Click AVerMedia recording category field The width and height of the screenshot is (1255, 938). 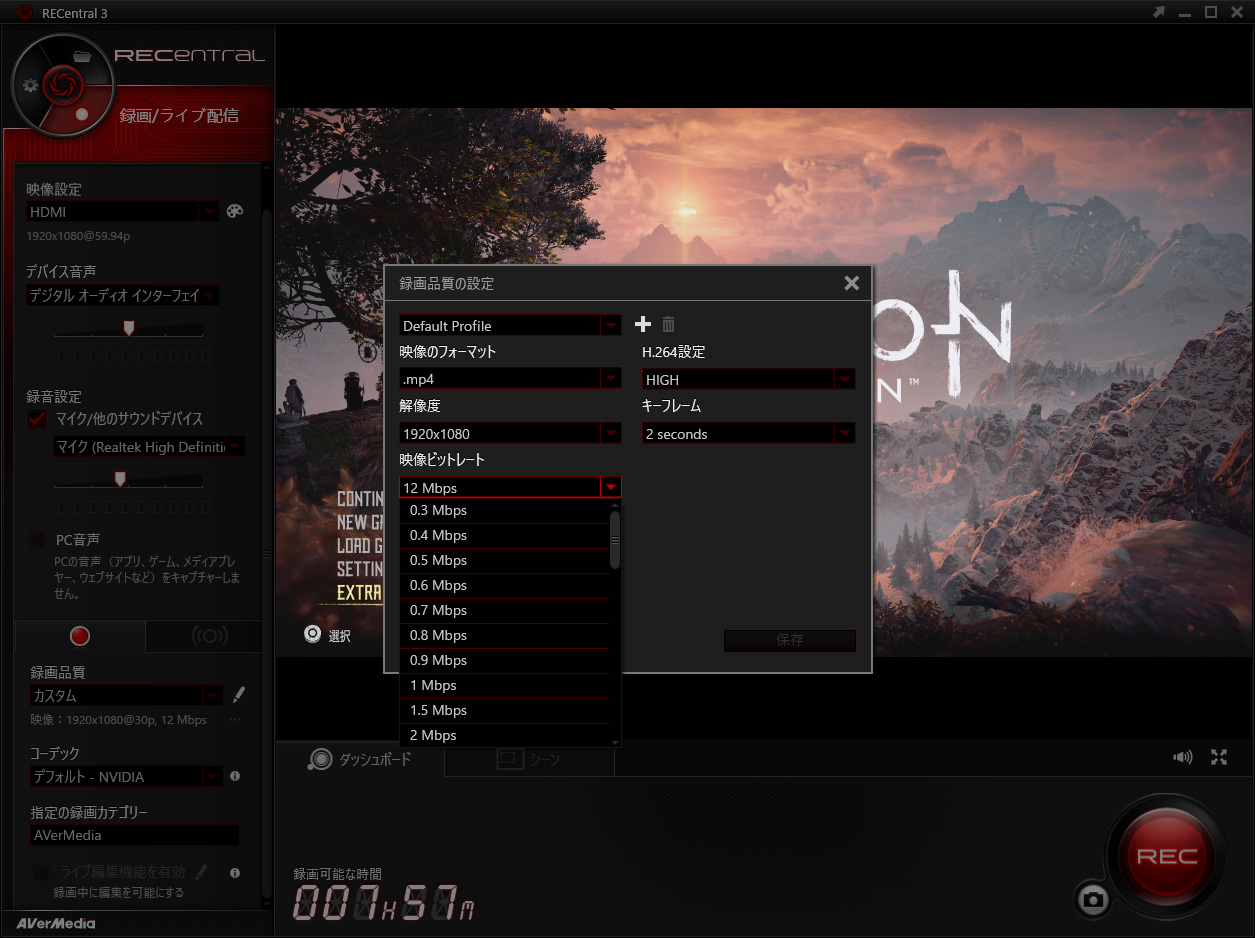pos(135,835)
